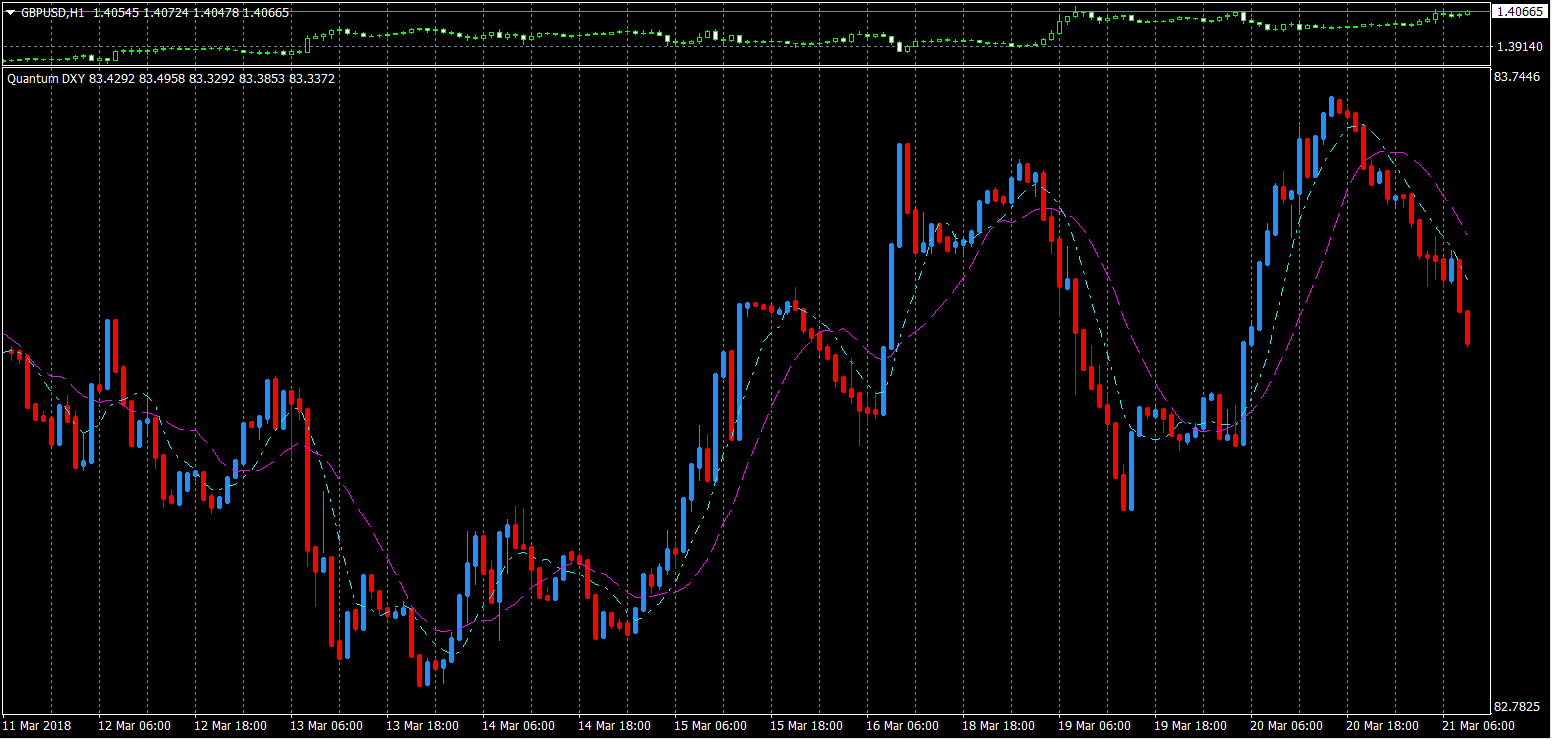Viewport: 1552px width, 740px height.
Task: Select the 21 Mar 06:00 time label
Action: point(1479,725)
